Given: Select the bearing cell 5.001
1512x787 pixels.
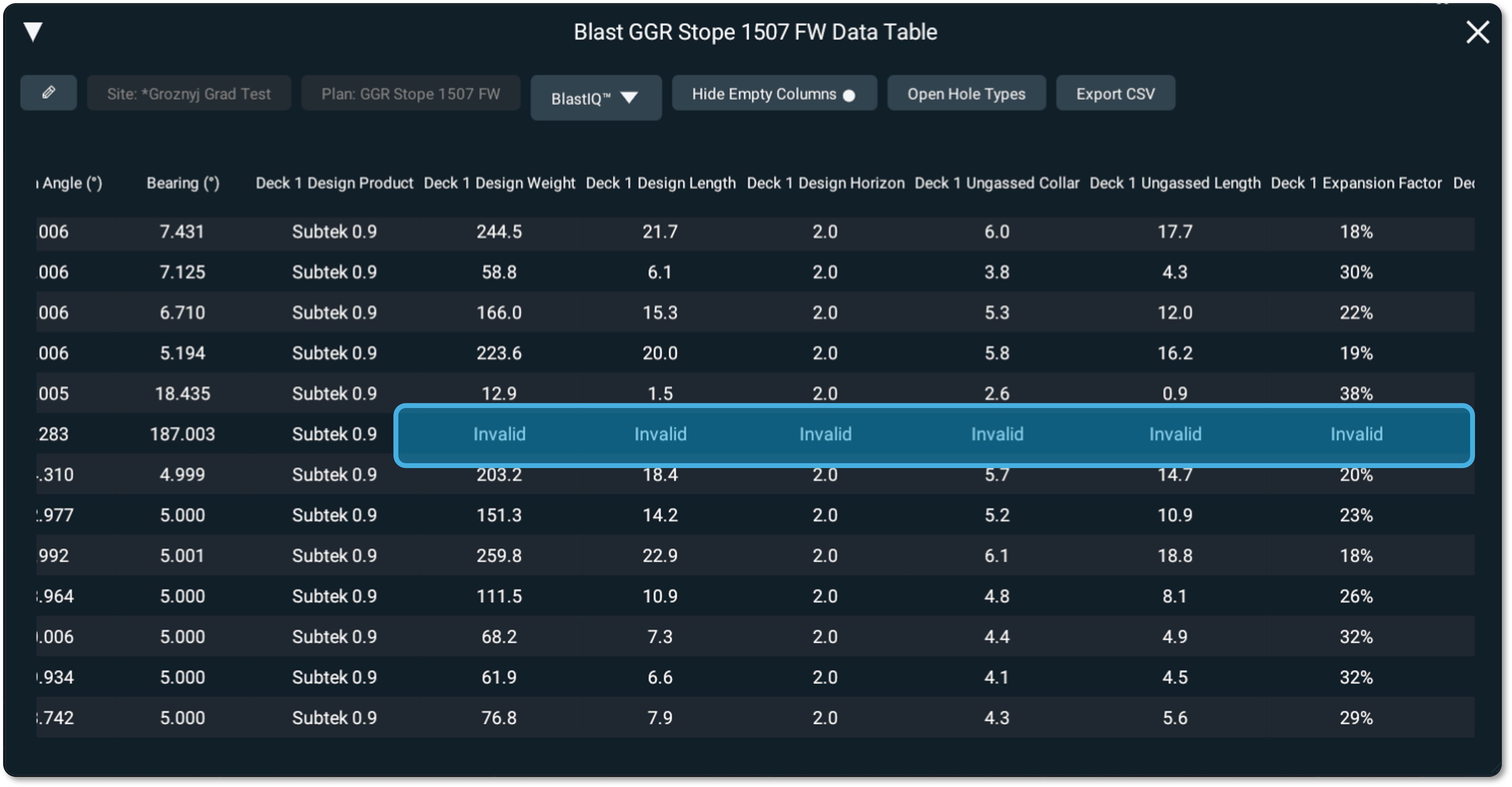Looking at the screenshot, I should point(183,556).
